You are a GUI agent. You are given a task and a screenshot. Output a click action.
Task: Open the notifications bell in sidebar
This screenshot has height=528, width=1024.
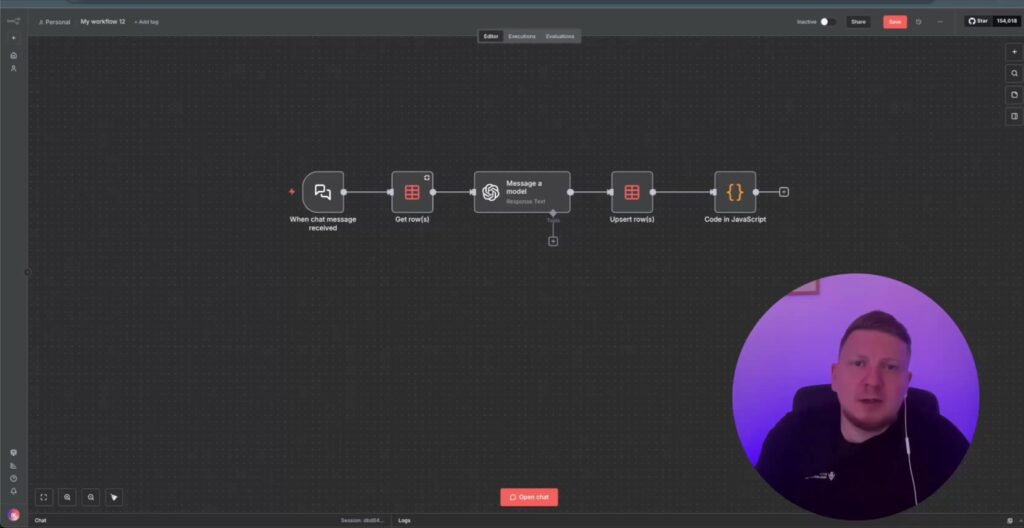[x=14, y=491]
